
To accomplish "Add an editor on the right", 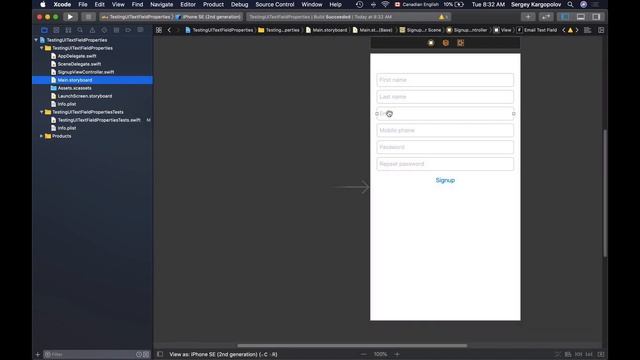I will (601, 30).
